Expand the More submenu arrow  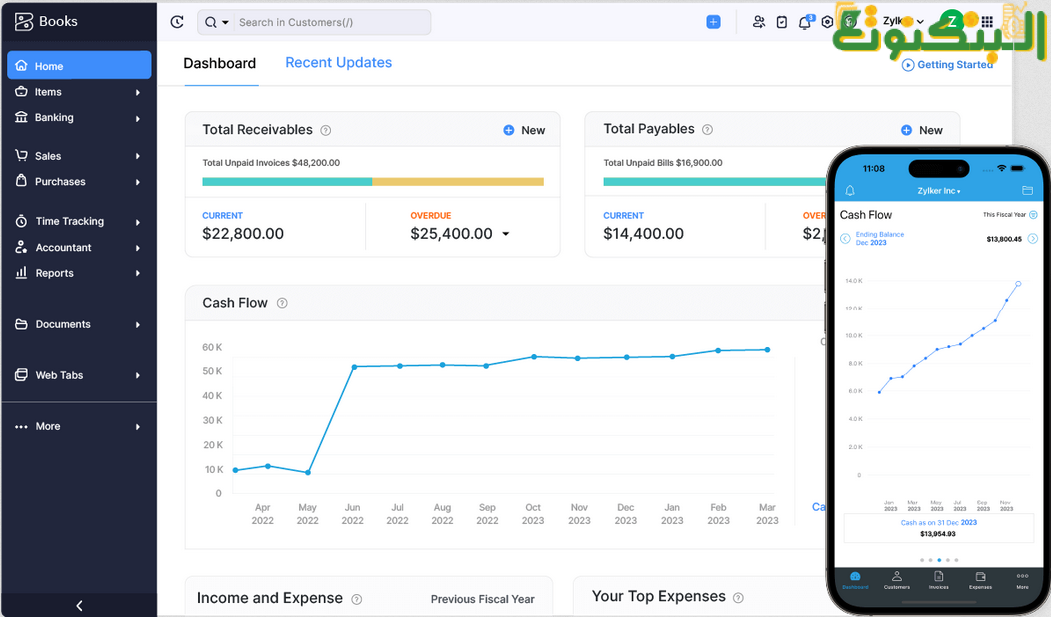coord(137,427)
